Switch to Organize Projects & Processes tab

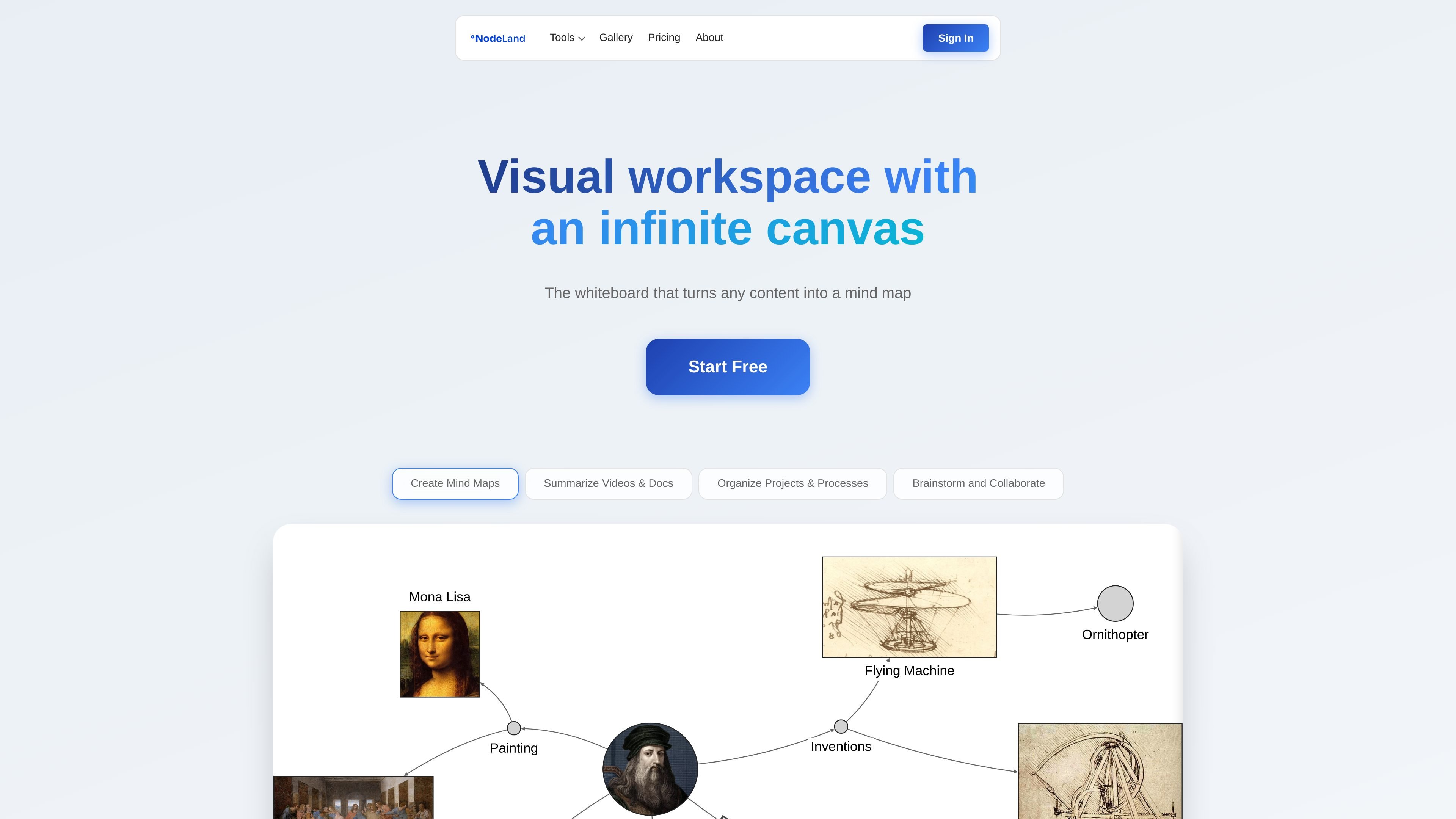pyautogui.click(x=792, y=483)
